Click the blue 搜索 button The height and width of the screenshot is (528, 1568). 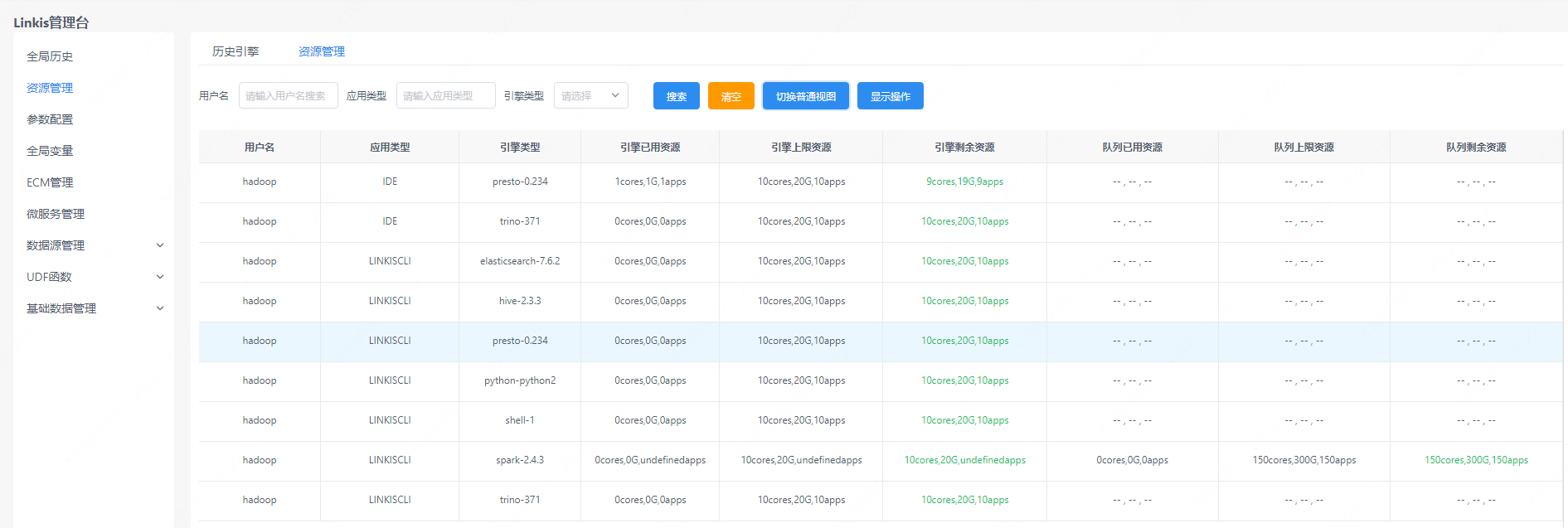(676, 96)
